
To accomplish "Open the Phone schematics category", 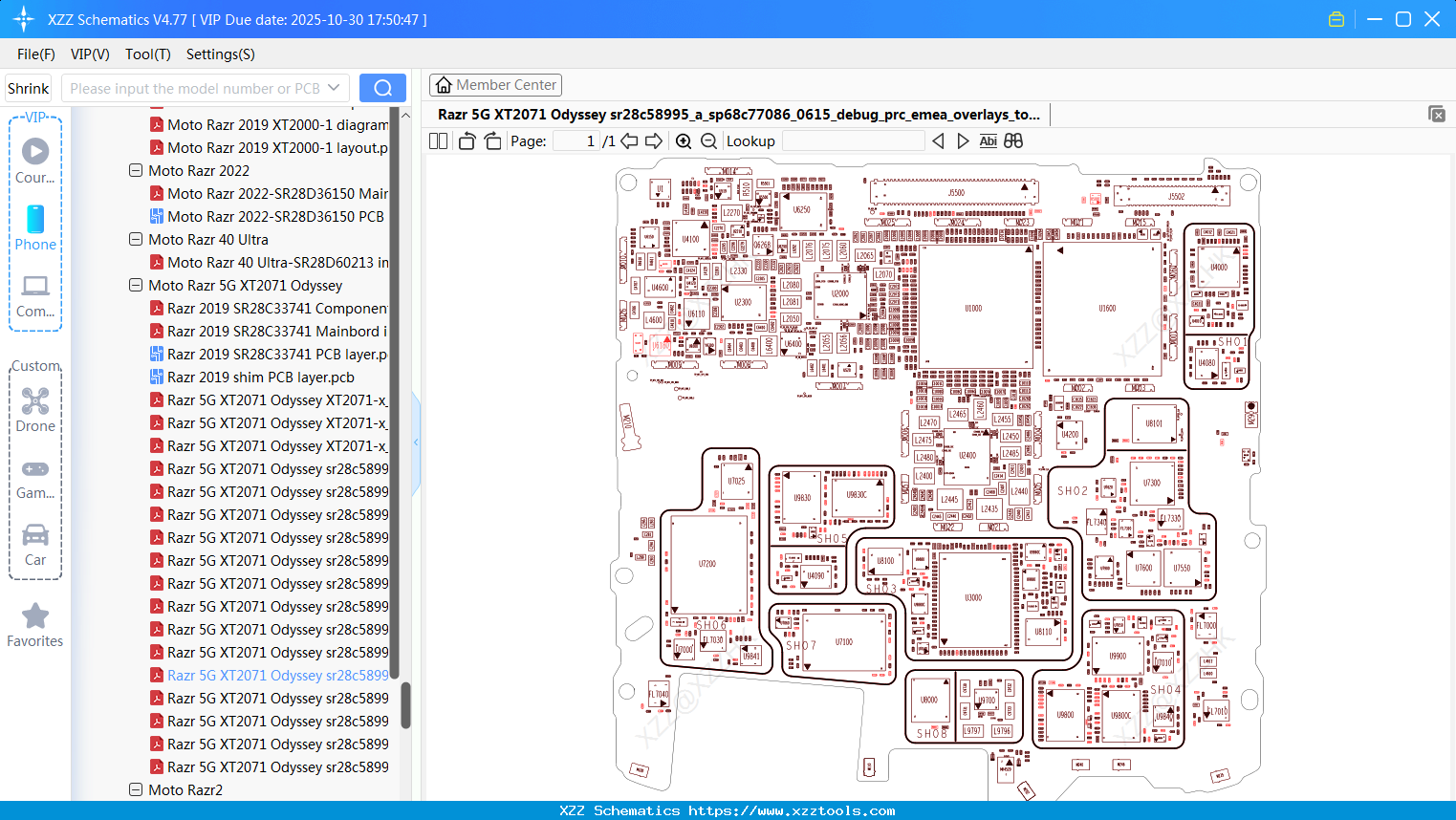I will [34, 227].
